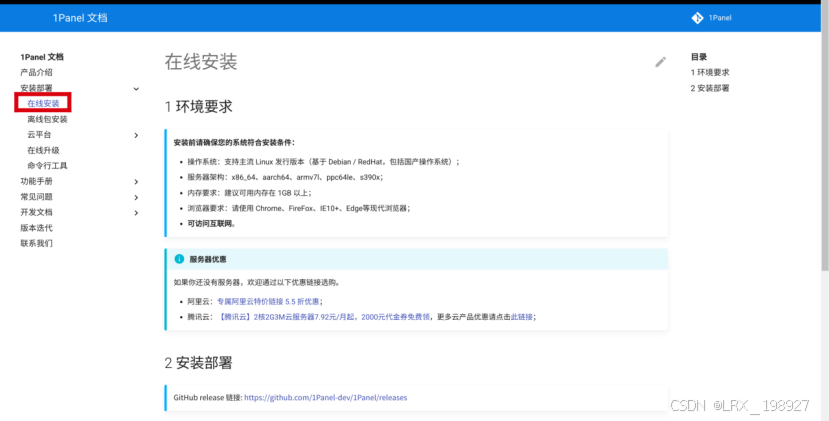Jump to 2 安装部署 in 目录
829x421 pixels.
710,88
